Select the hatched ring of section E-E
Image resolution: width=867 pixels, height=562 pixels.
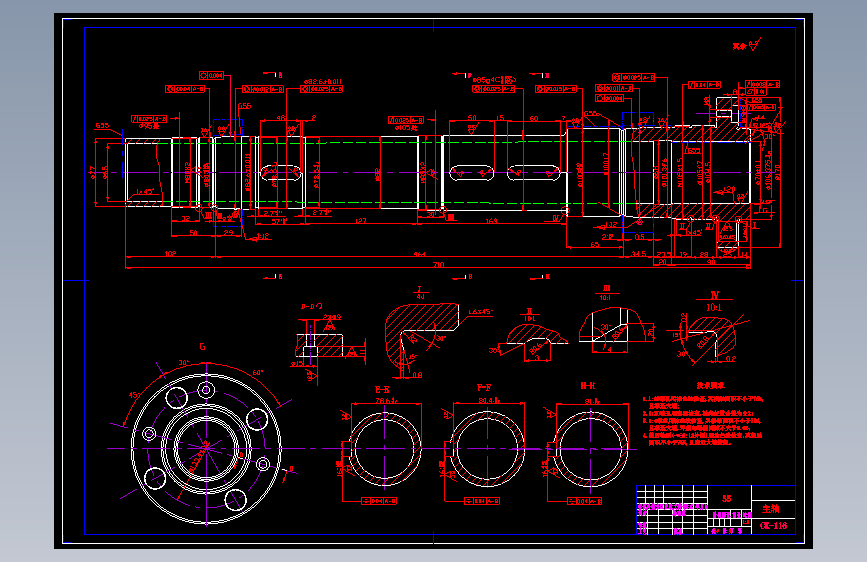point(385,449)
